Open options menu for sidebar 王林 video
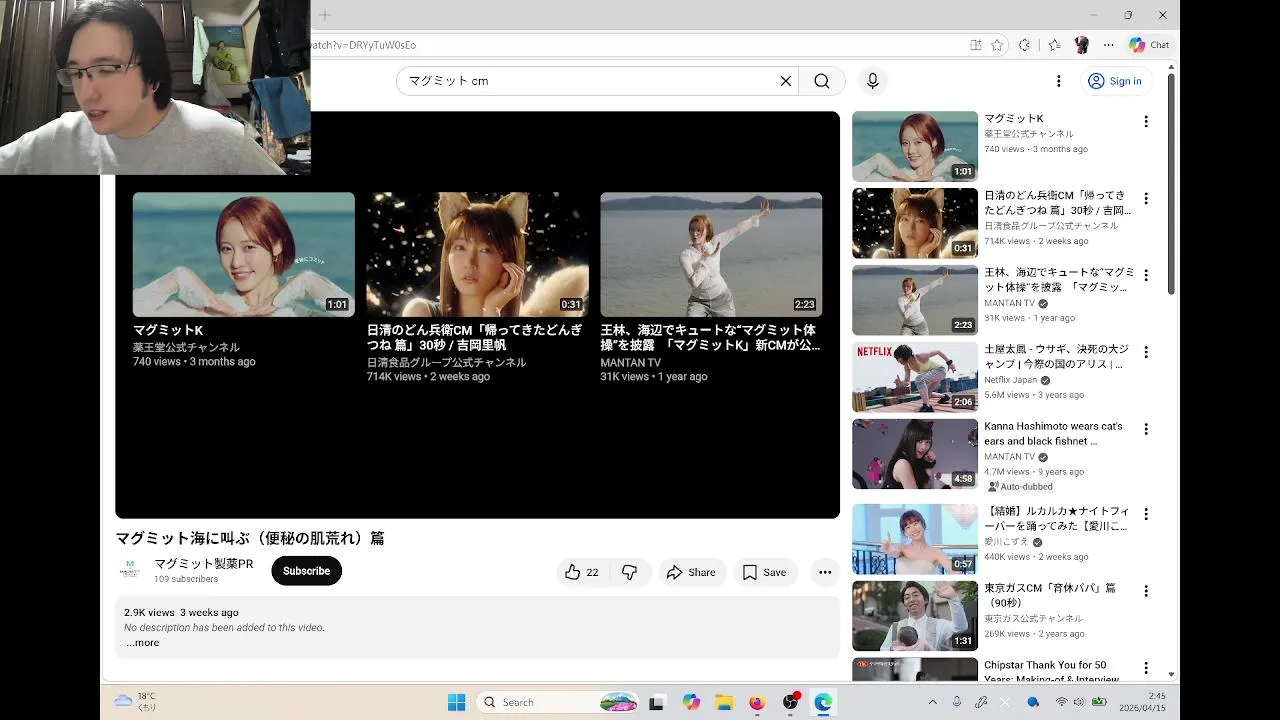This screenshot has height=720, width=1280. click(1146, 275)
